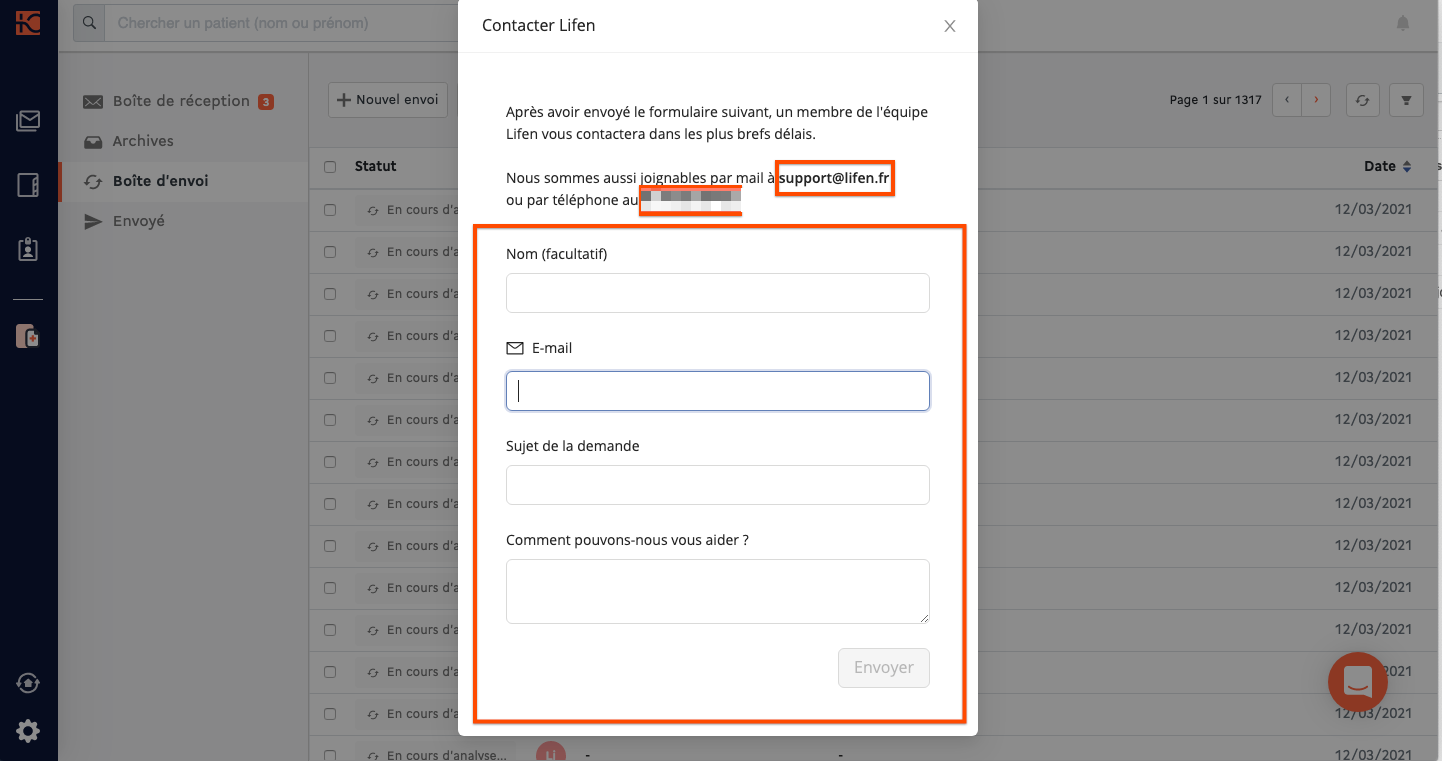
Task: Go to next page arrow
Action: (1316, 100)
